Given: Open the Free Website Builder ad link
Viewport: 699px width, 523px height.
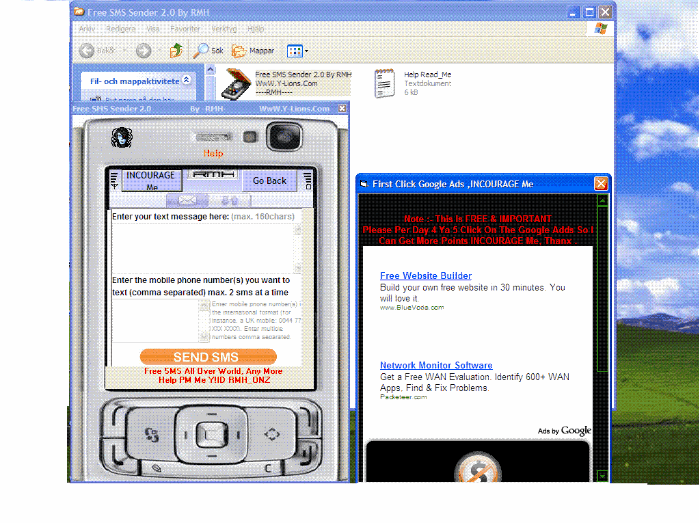Looking at the screenshot, I should click(x=426, y=276).
